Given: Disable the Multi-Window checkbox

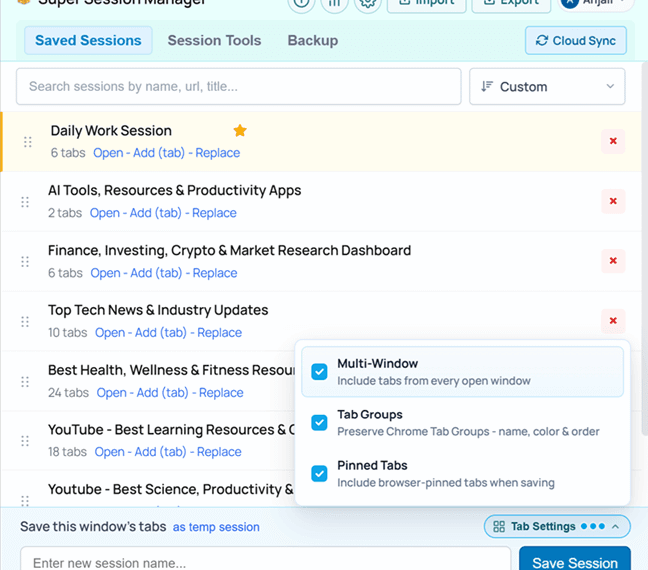Looking at the screenshot, I should pos(319,372).
